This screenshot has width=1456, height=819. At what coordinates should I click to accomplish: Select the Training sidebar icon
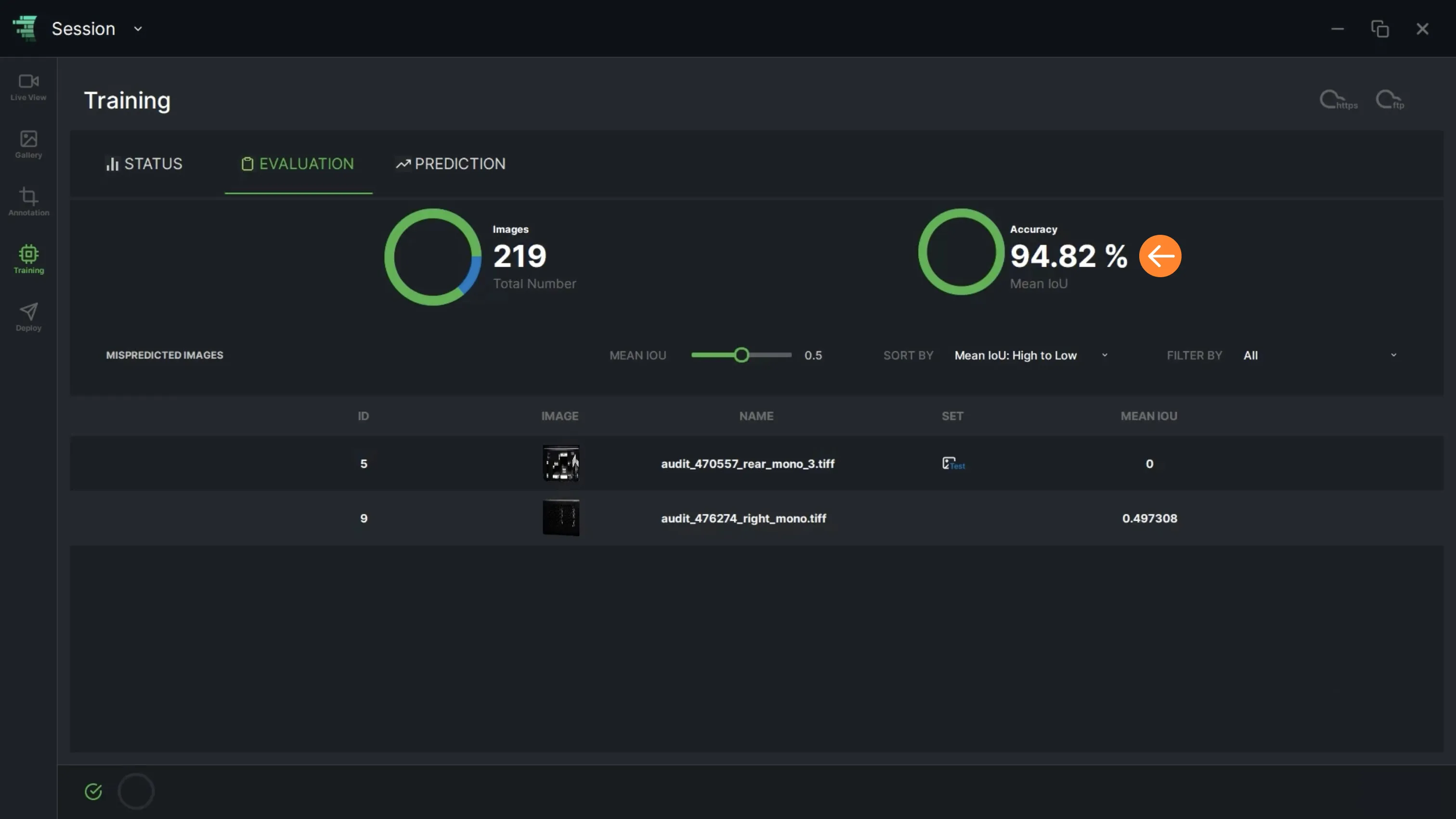(x=28, y=260)
